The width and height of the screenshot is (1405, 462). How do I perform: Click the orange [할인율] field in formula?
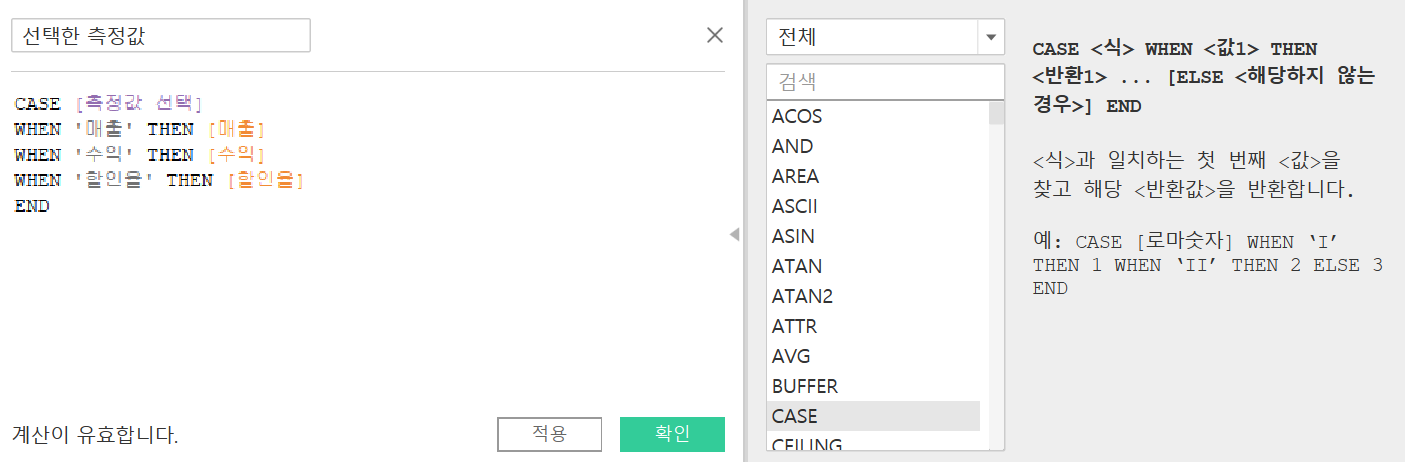click(264, 180)
